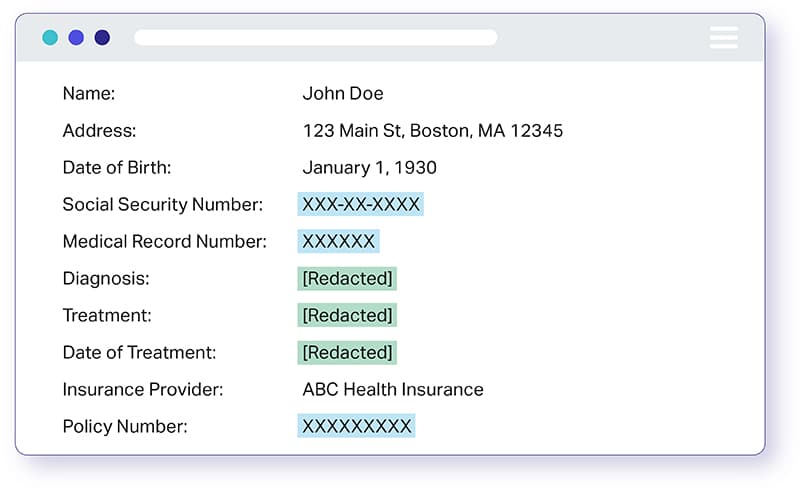Click the hamburger menu icon

(723, 38)
